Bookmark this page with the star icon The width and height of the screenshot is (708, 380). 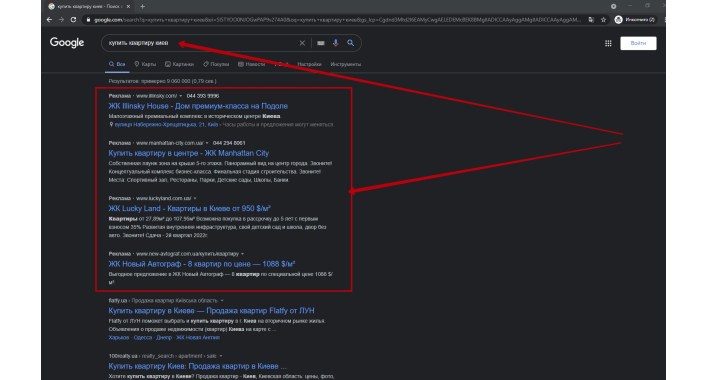(x=603, y=20)
